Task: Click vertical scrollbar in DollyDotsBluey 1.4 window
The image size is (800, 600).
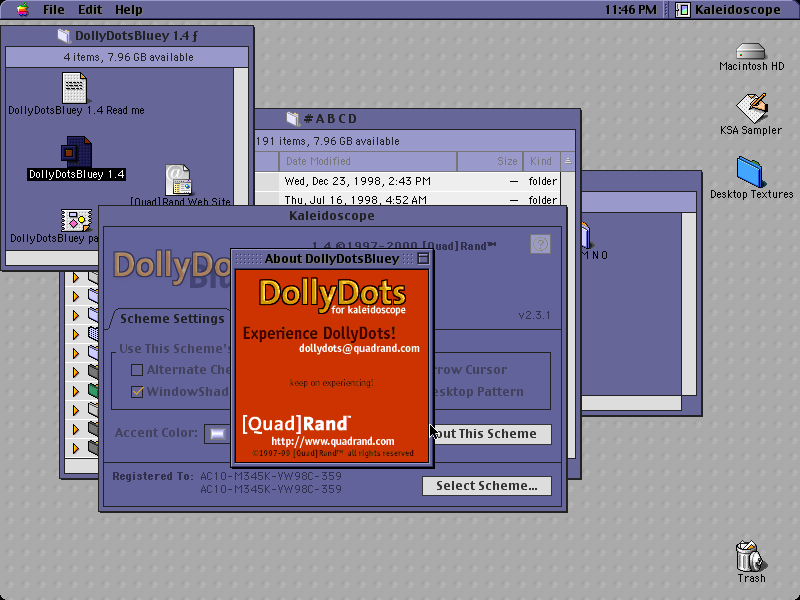Action: [240, 159]
